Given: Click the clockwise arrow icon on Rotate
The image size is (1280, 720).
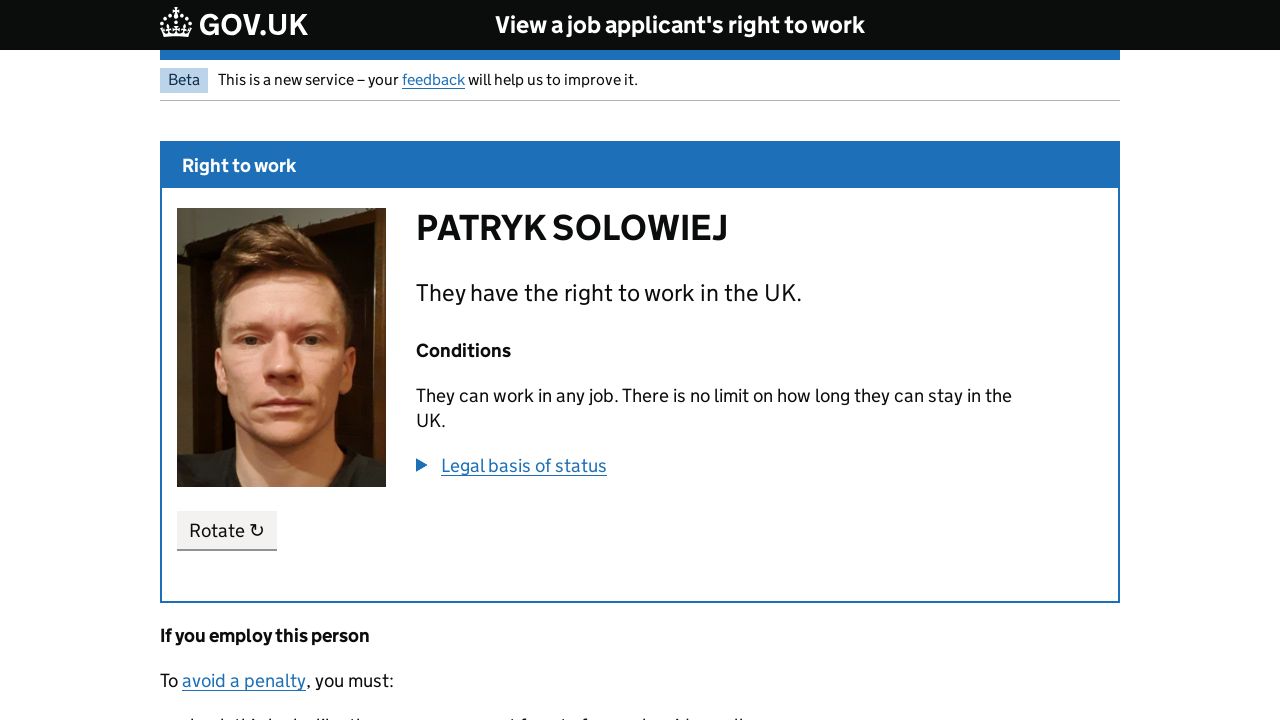Looking at the screenshot, I should 257,530.
